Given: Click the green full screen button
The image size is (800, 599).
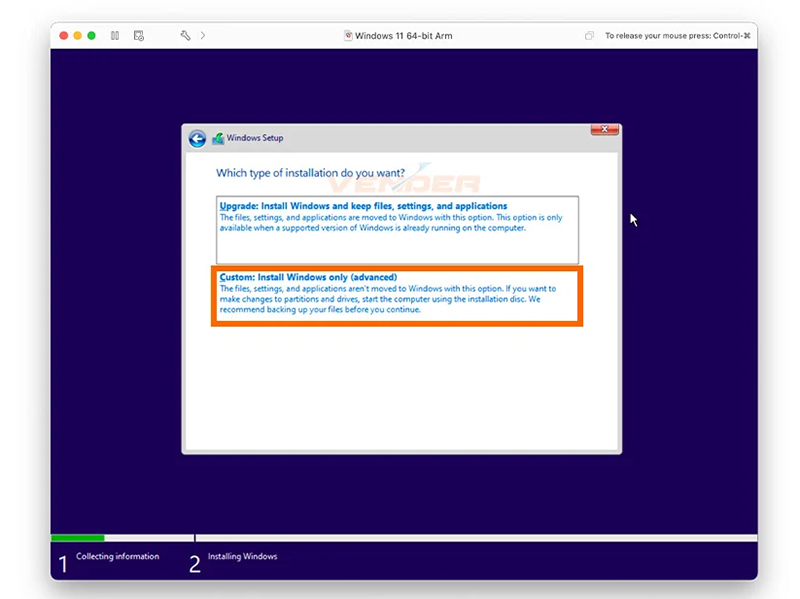Looking at the screenshot, I should click(91, 36).
